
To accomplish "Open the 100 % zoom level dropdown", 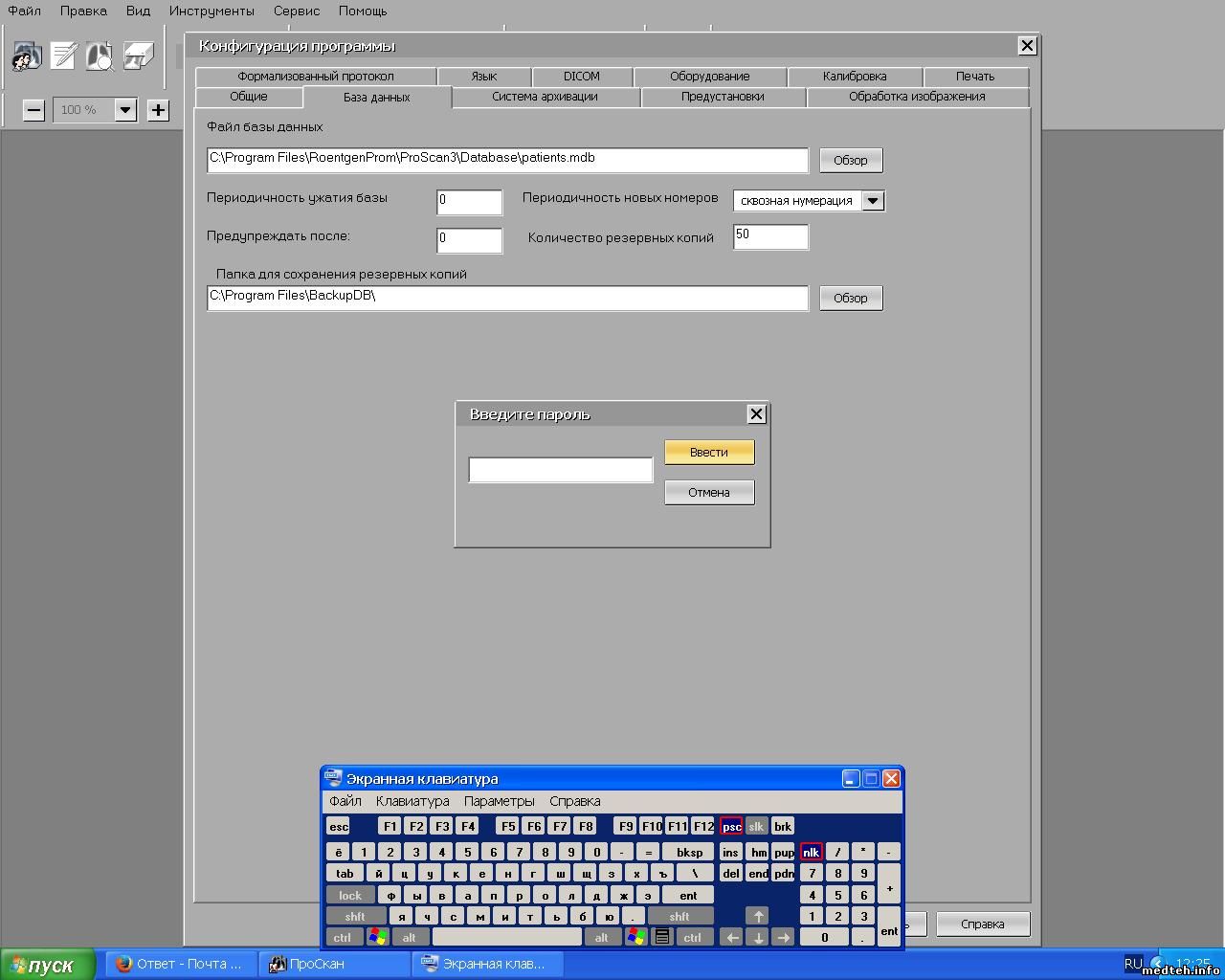I will (125, 110).
